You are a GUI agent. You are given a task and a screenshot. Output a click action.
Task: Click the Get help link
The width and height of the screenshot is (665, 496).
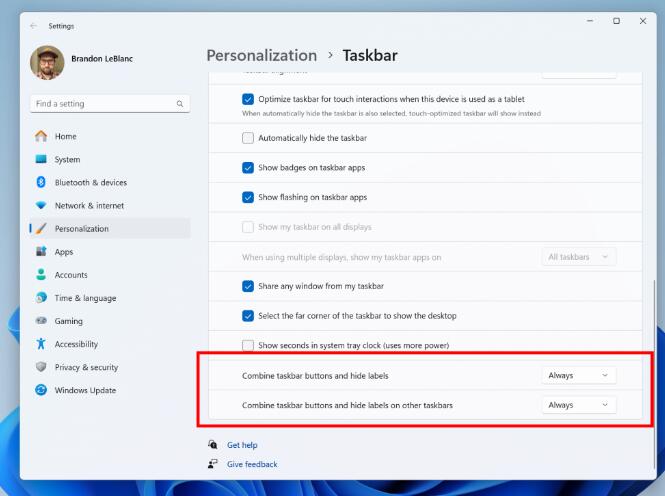point(242,445)
